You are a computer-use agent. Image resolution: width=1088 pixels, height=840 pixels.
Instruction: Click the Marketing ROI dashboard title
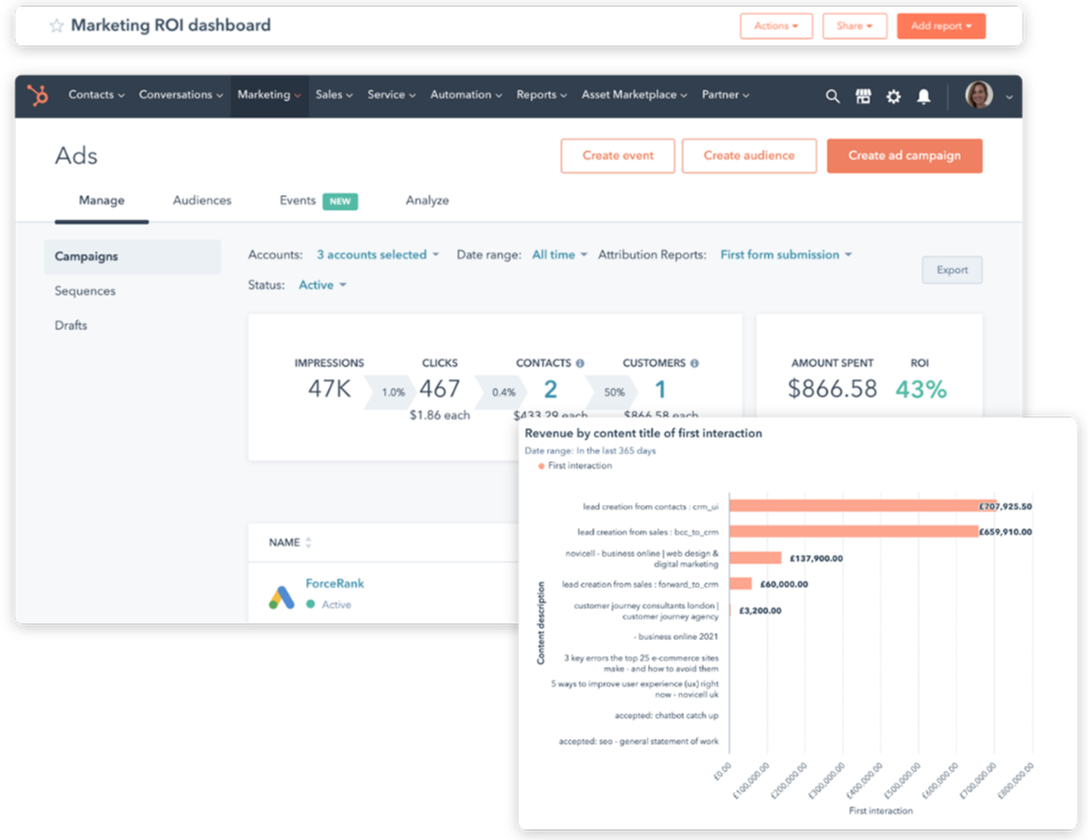click(x=171, y=25)
